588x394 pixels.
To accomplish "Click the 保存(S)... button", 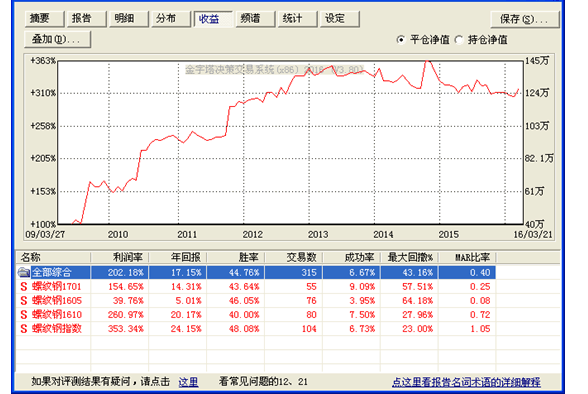I will click(x=525, y=19).
